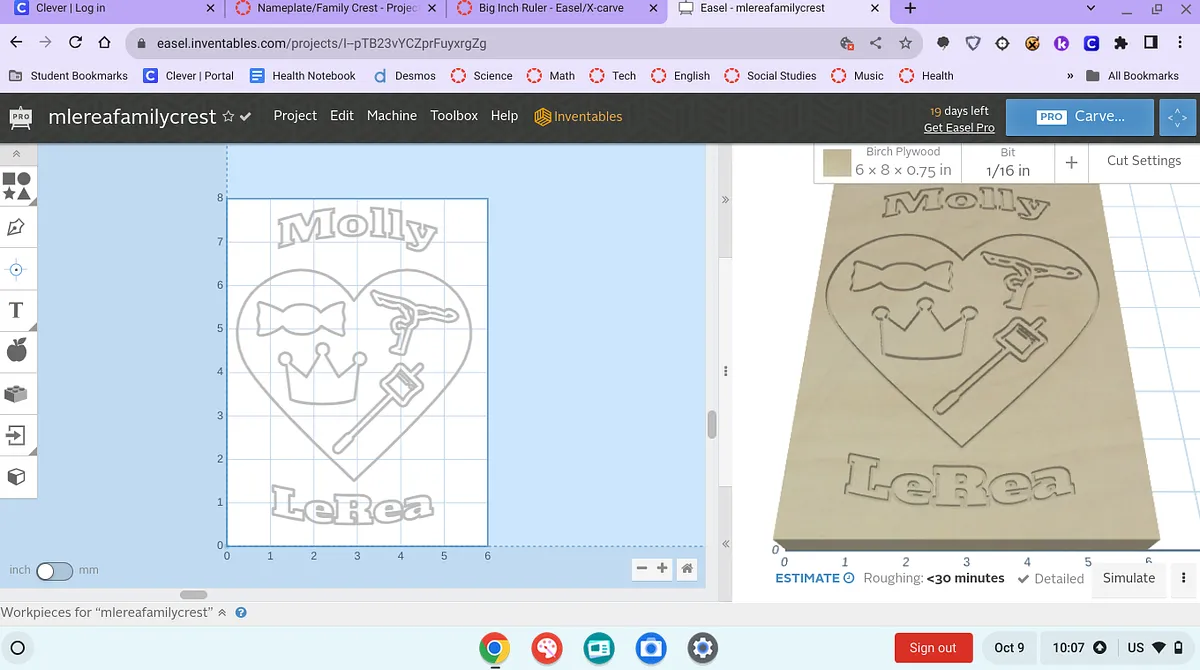This screenshot has height=670, width=1200.
Task: Select the Pen drawing tool
Action: click(x=16, y=227)
